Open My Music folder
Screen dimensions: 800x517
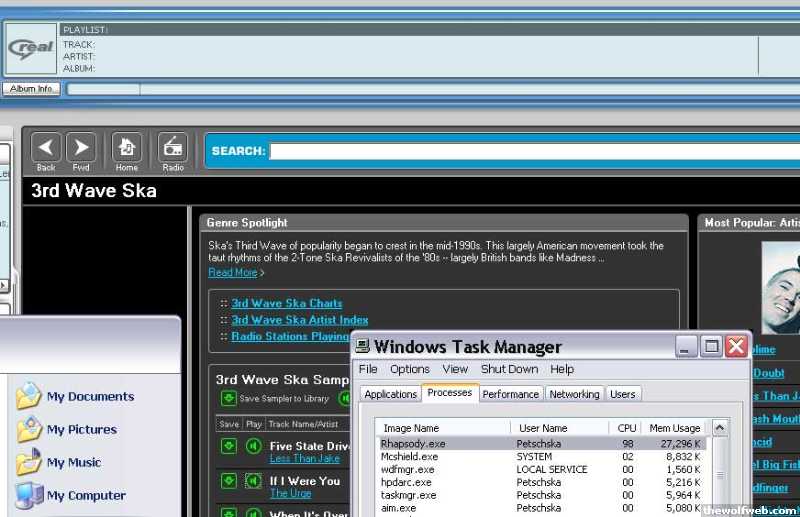[x=73, y=463]
